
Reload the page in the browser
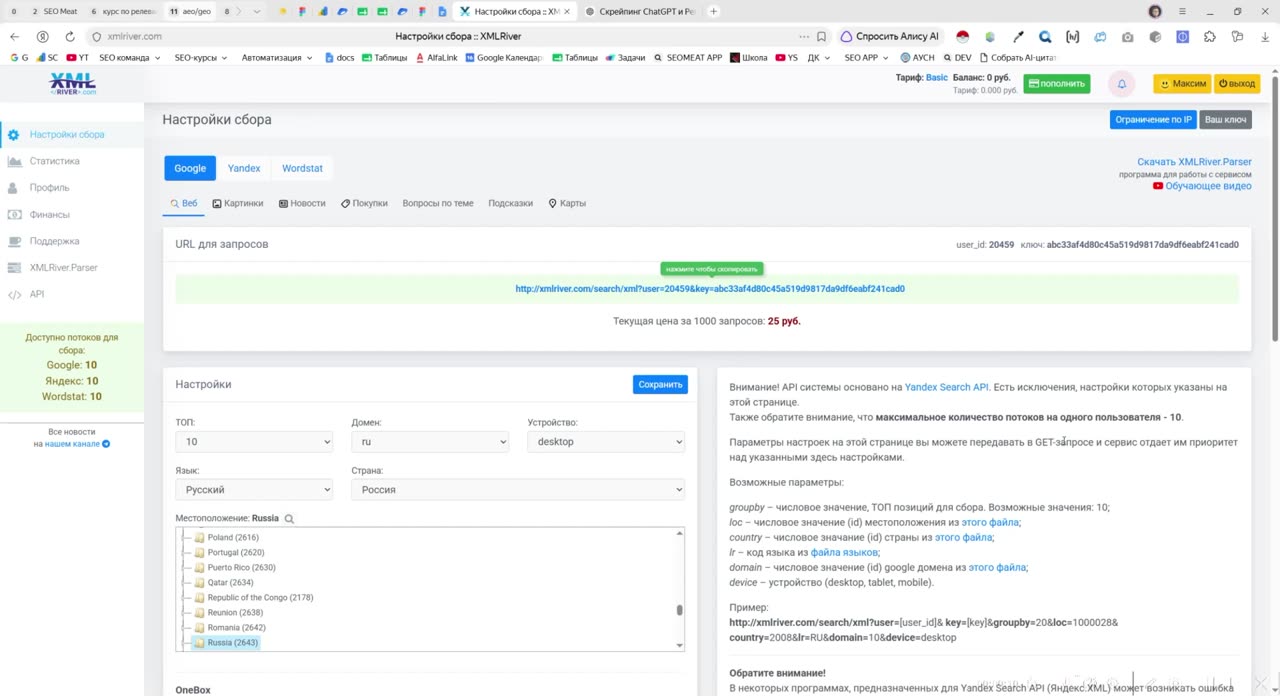click(x=70, y=36)
